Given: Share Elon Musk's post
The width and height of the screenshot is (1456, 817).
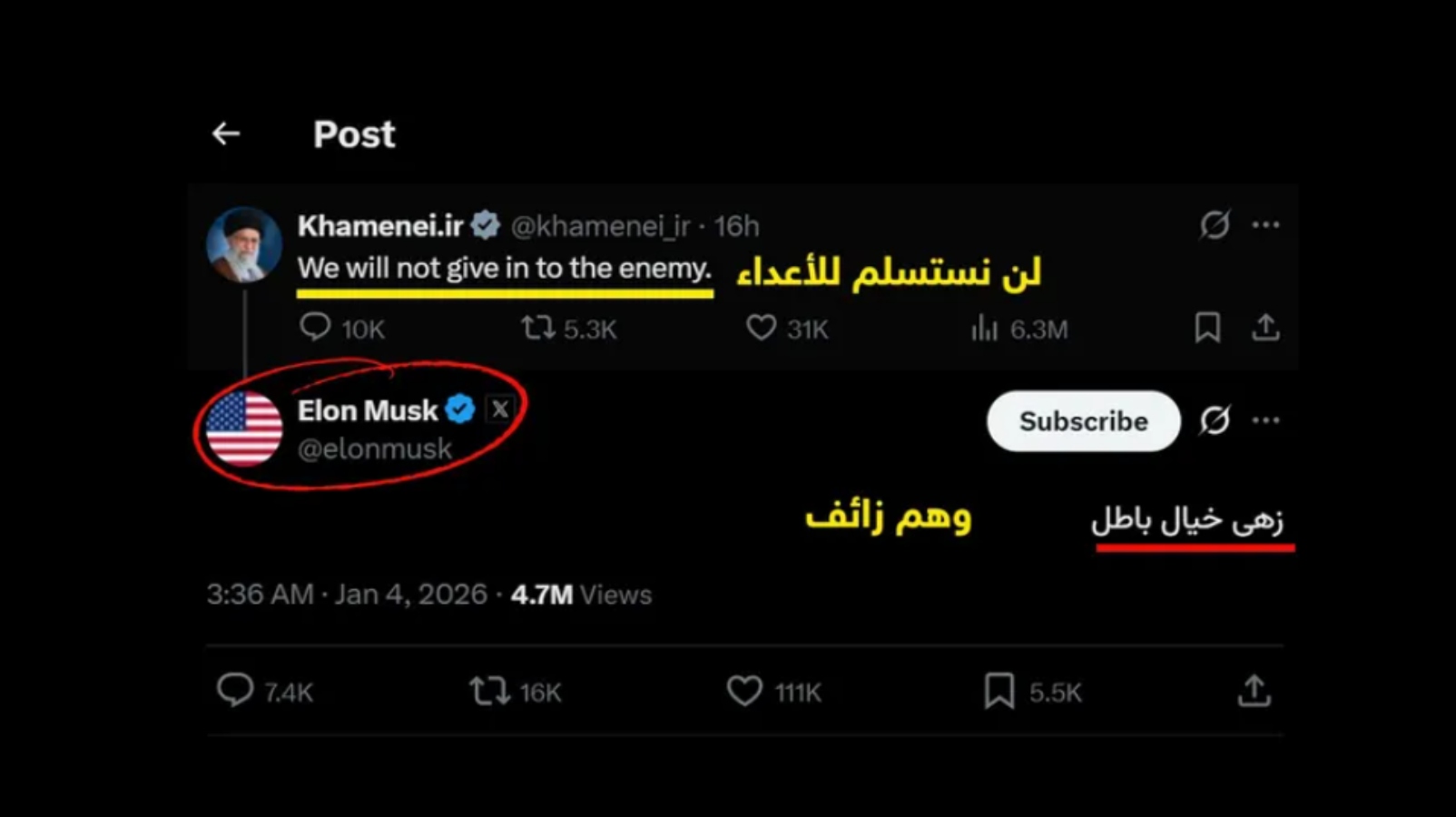Looking at the screenshot, I should pos(1254,691).
